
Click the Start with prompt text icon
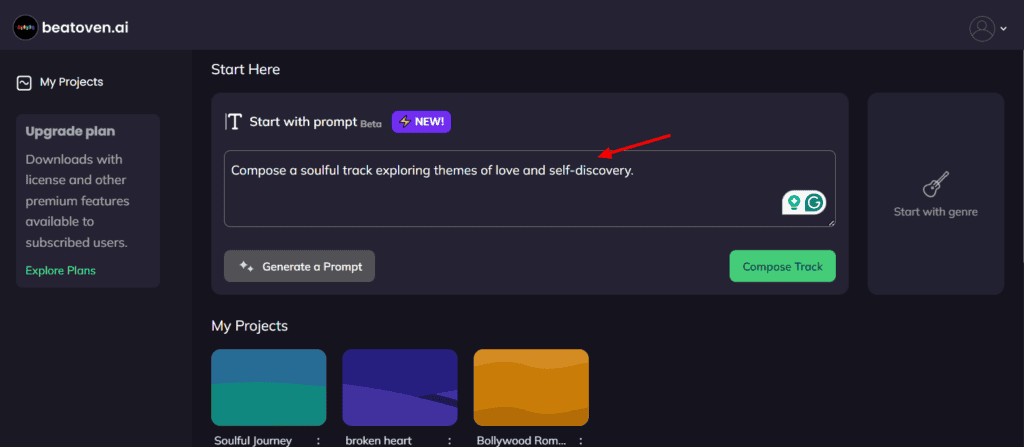click(x=233, y=122)
